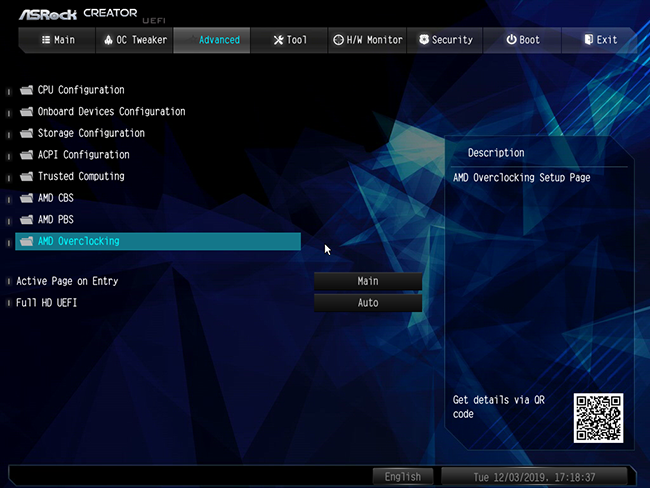
Task: Click the AMD Overclocking Setup Page description
Action: (521, 177)
